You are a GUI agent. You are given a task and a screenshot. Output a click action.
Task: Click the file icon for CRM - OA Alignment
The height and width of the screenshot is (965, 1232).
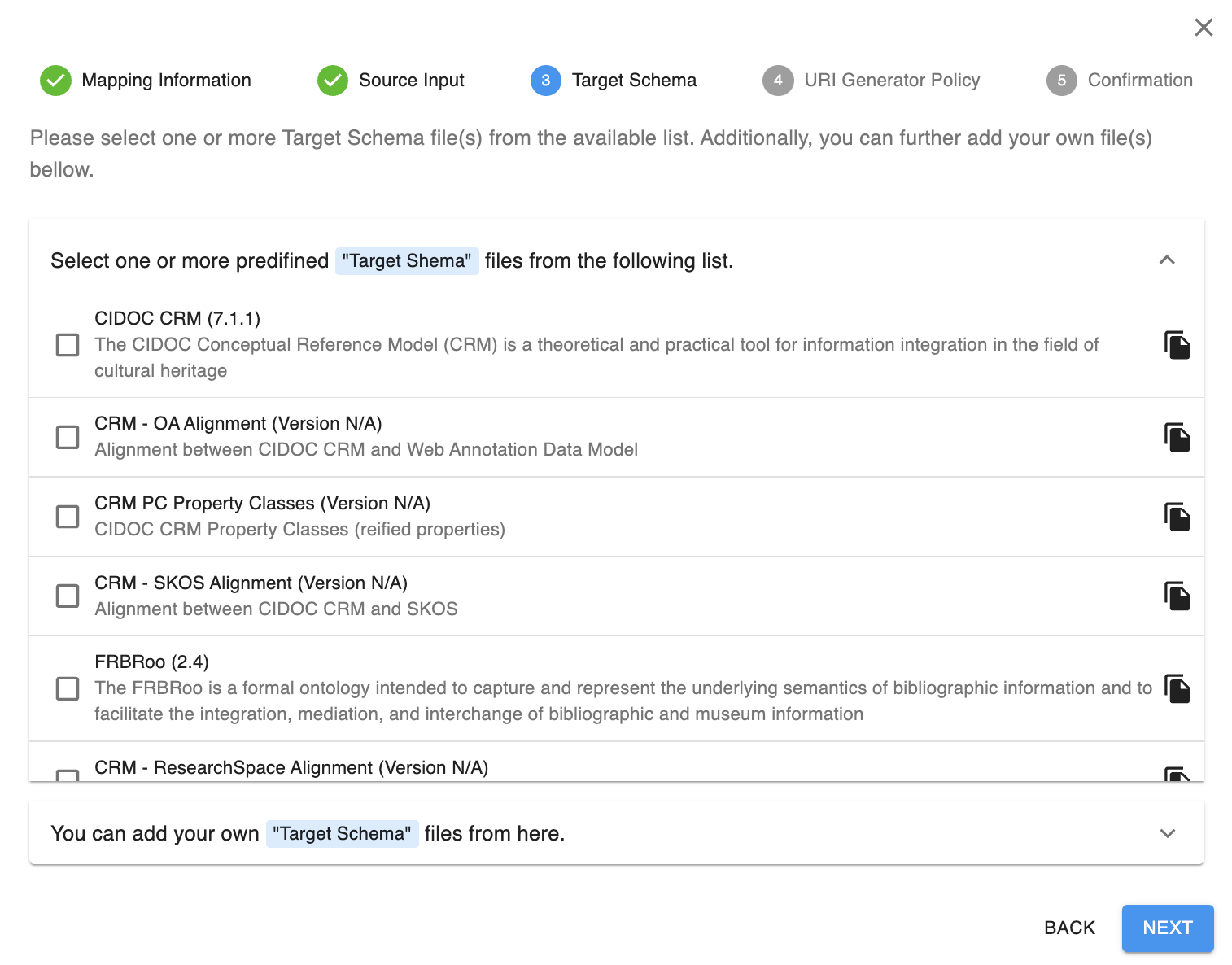pos(1177,437)
